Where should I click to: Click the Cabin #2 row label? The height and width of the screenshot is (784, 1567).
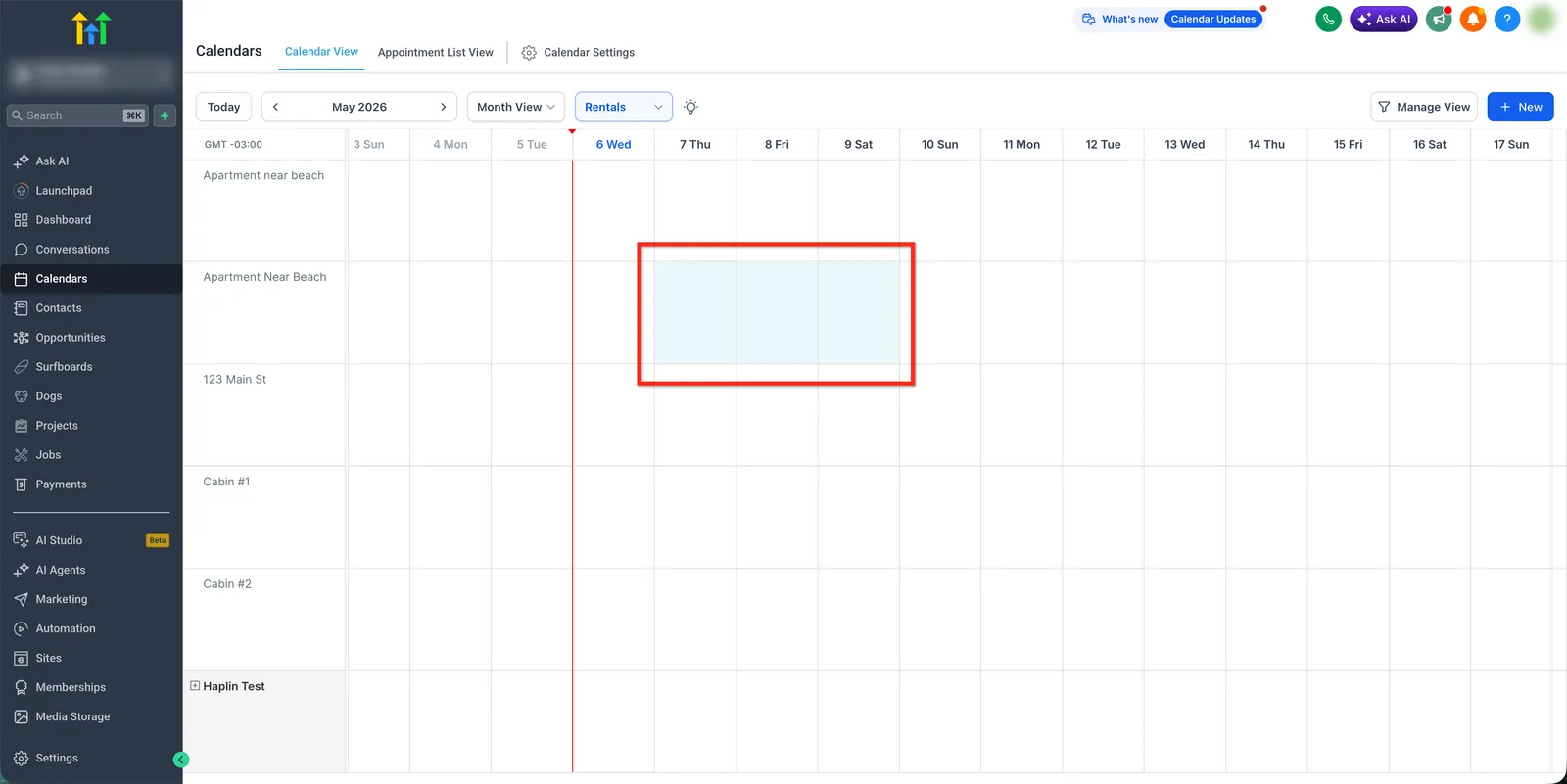[227, 584]
